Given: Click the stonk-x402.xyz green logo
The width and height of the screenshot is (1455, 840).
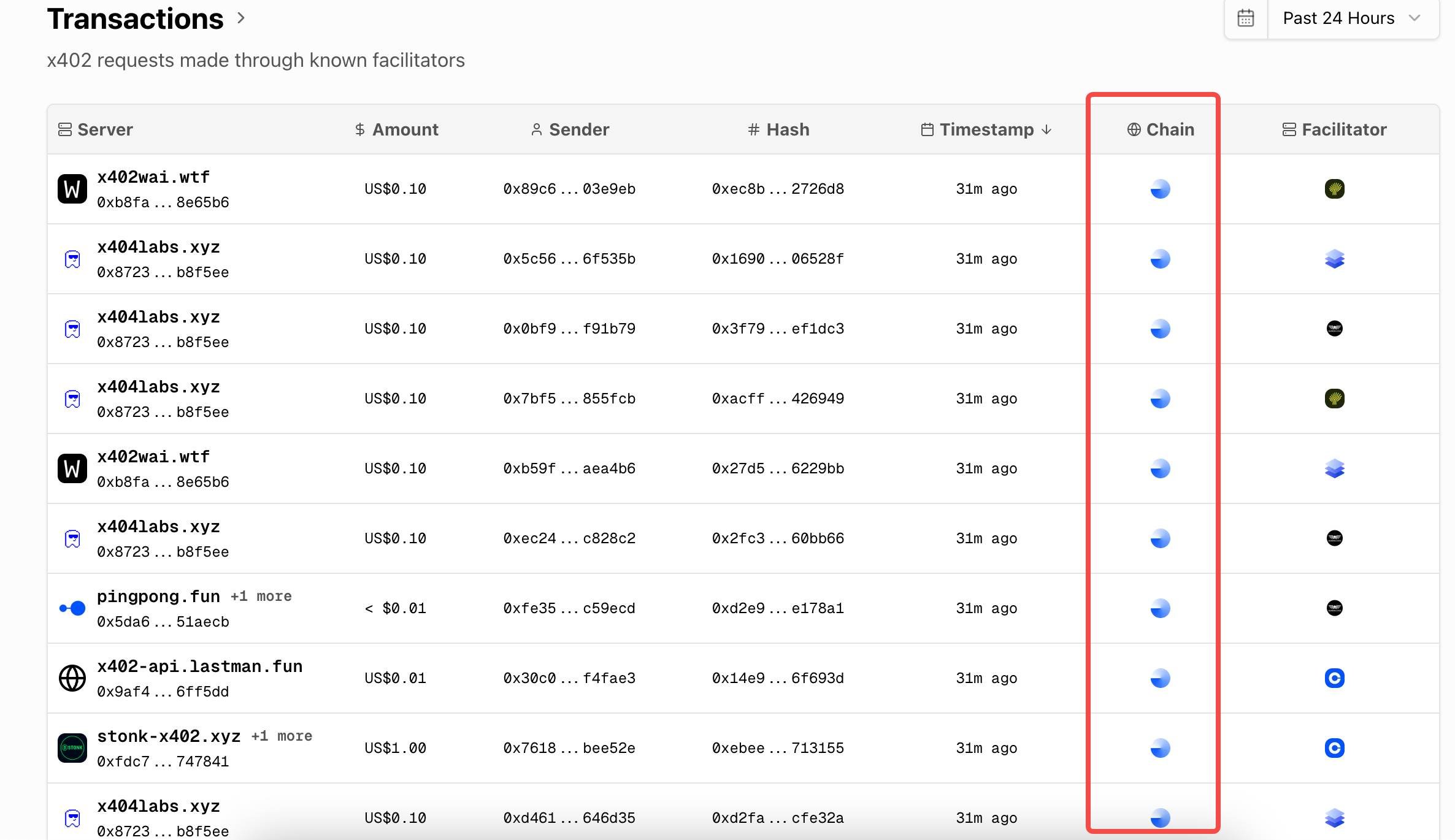Looking at the screenshot, I should coord(72,748).
